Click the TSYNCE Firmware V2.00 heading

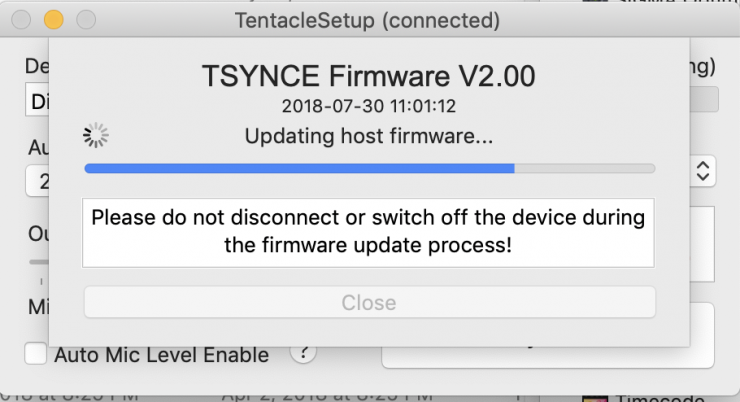pyautogui.click(x=368, y=76)
